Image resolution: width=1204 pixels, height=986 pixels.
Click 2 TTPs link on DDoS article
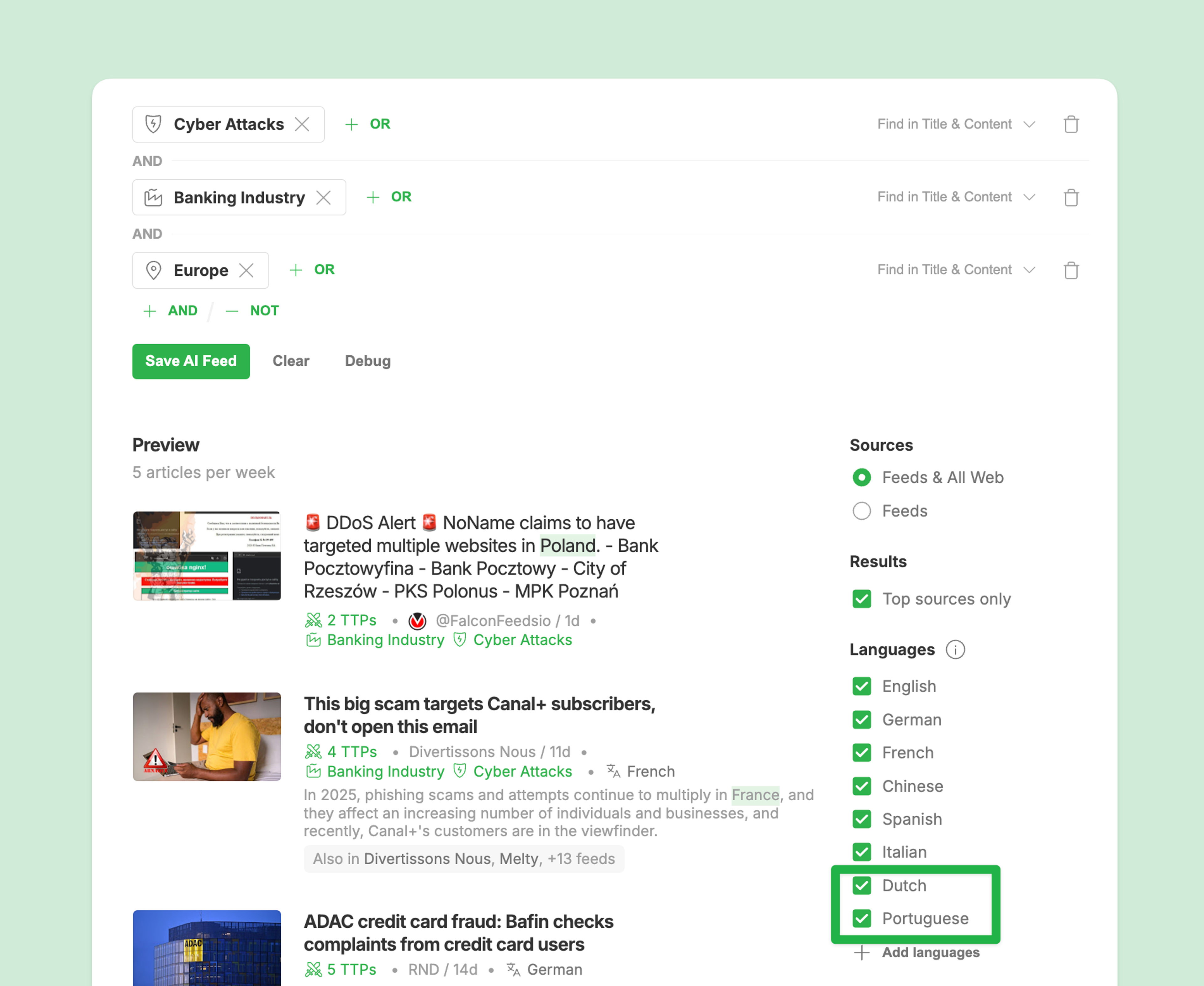tap(341, 620)
